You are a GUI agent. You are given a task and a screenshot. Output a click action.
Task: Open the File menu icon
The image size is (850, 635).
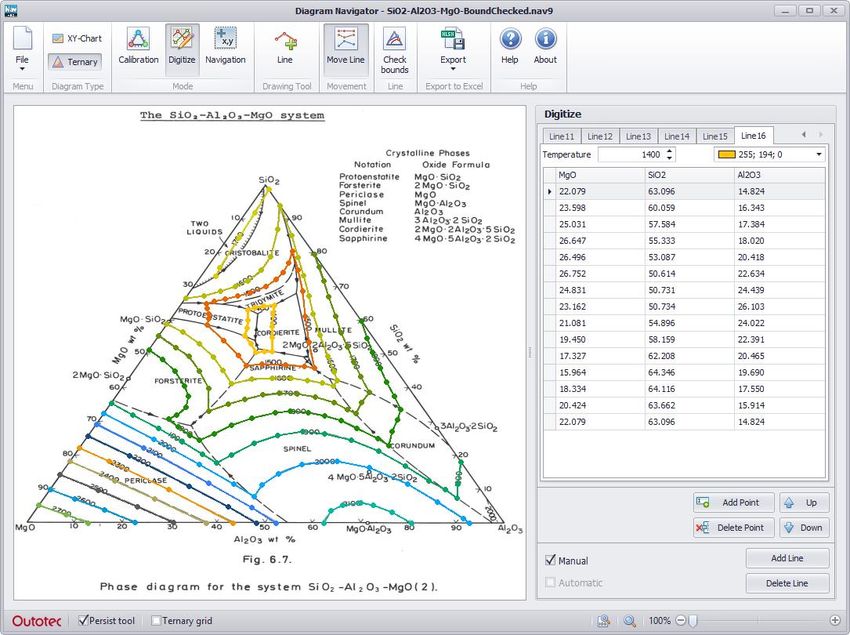pos(22,39)
